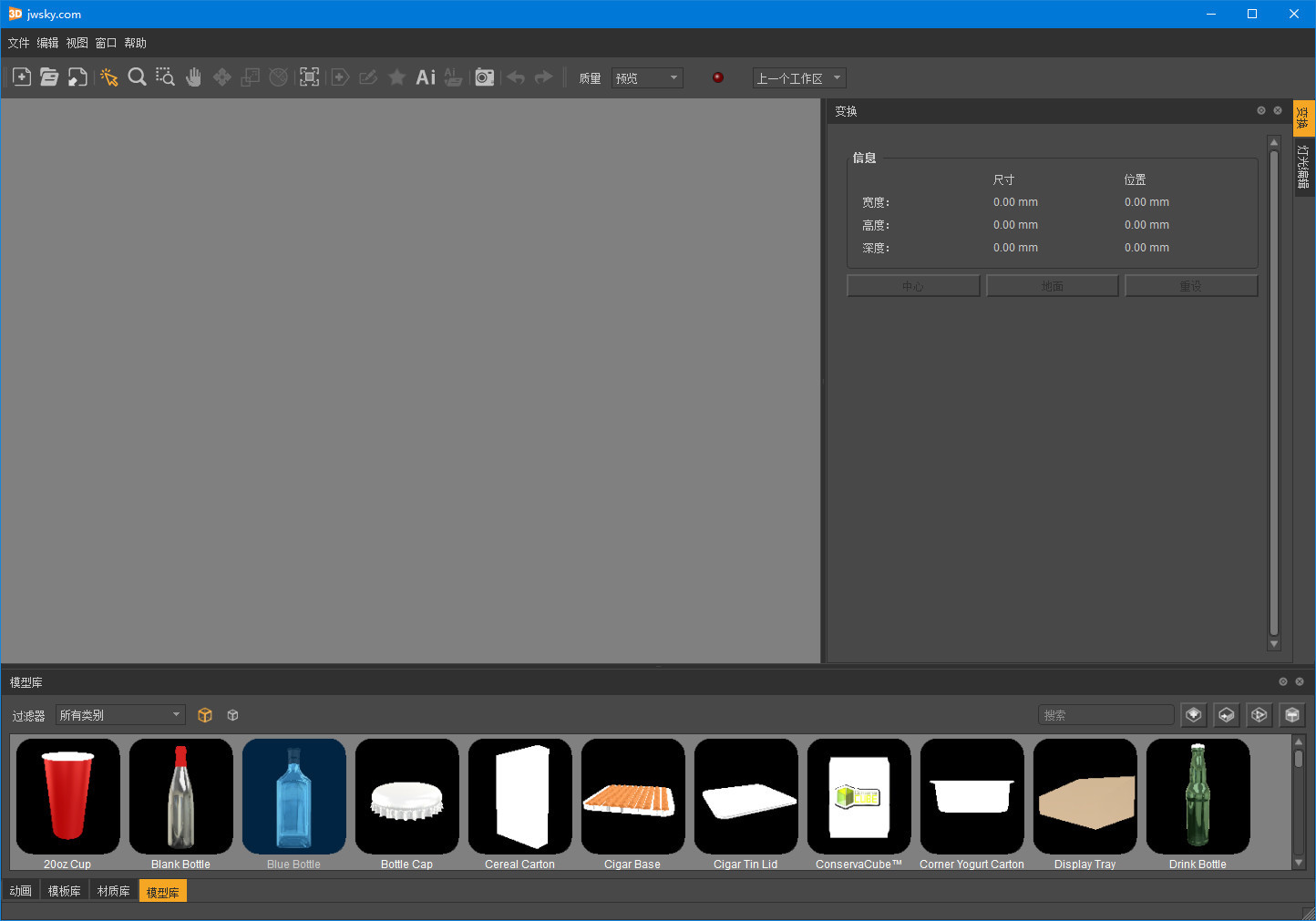1316x921 pixels.
Task: Open the 文件 menu
Action: coord(19,43)
